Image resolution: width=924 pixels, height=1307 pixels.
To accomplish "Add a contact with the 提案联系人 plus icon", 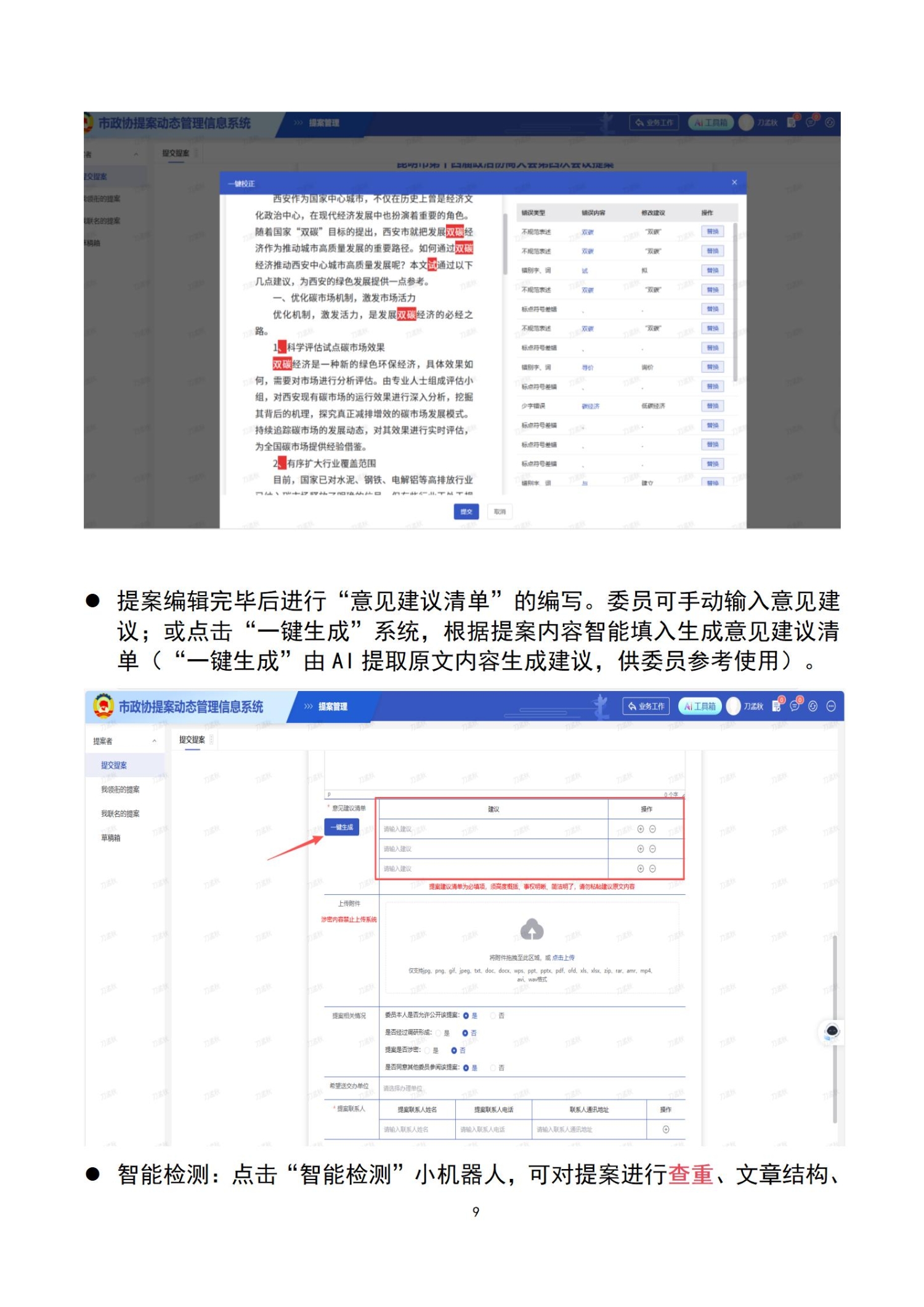I will point(665,1129).
